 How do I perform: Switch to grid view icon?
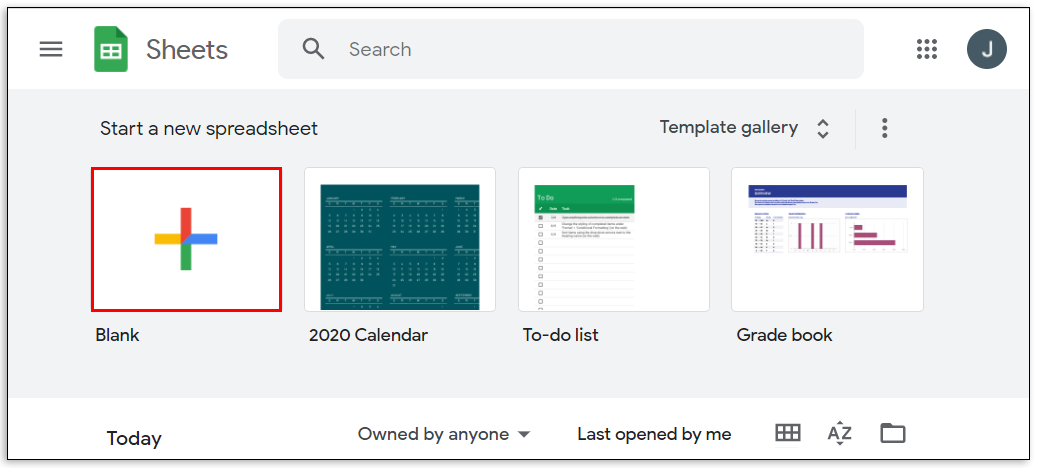pyautogui.click(x=788, y=433)
